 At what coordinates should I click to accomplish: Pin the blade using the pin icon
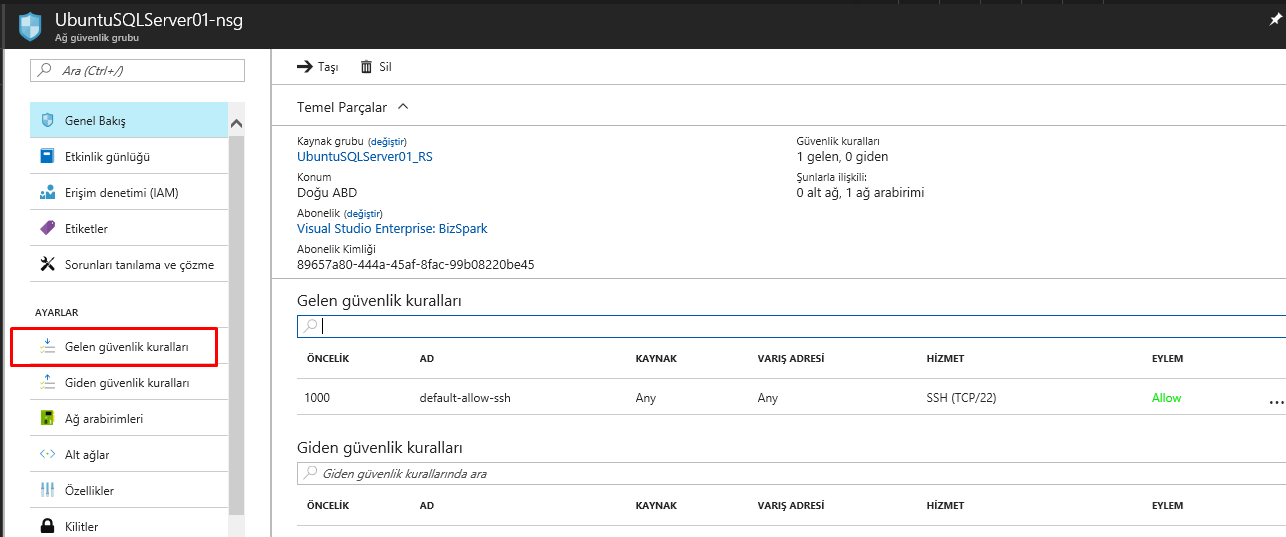tap(1275, 19)
